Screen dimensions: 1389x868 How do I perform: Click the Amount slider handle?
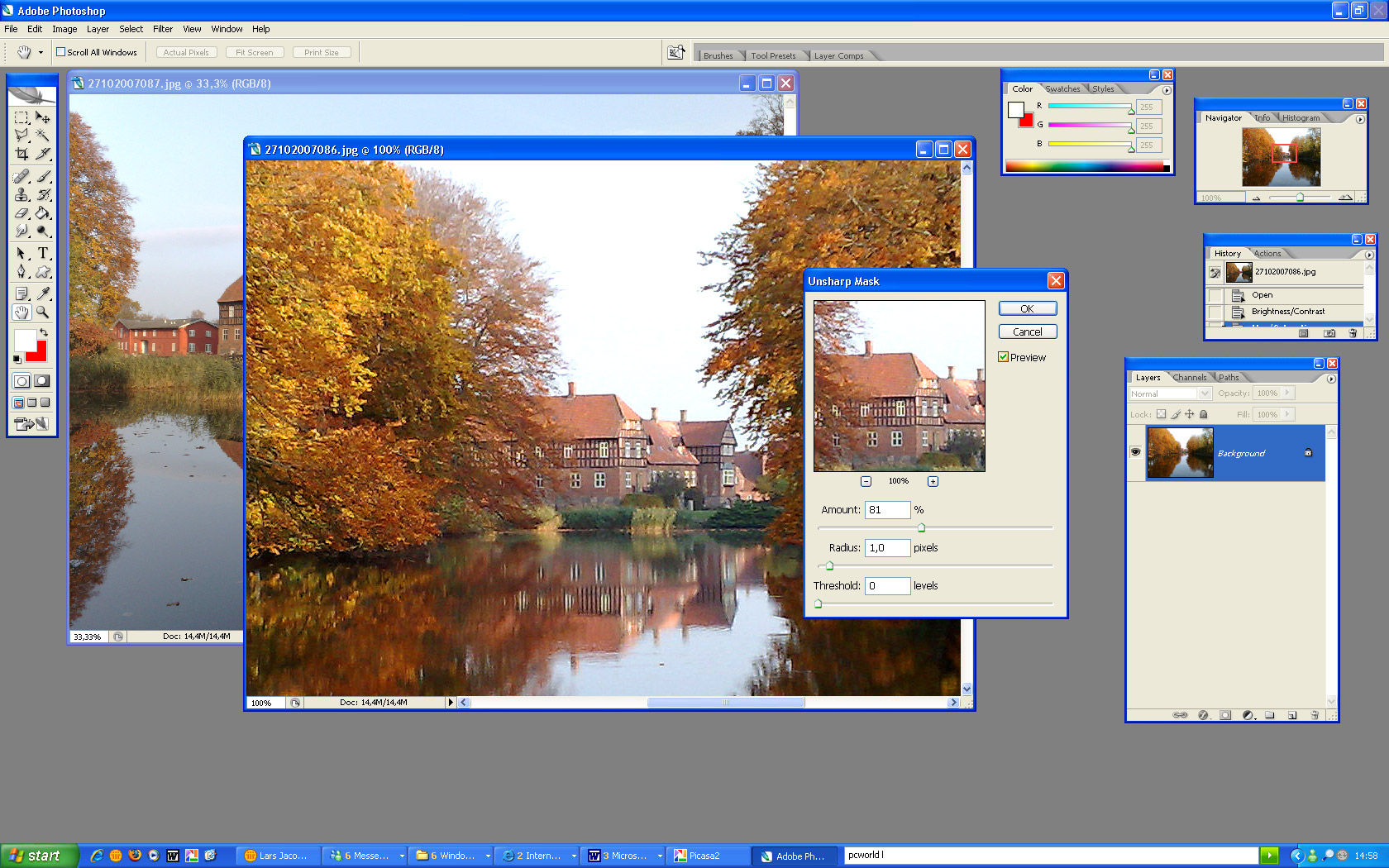(x=921, y=528)
